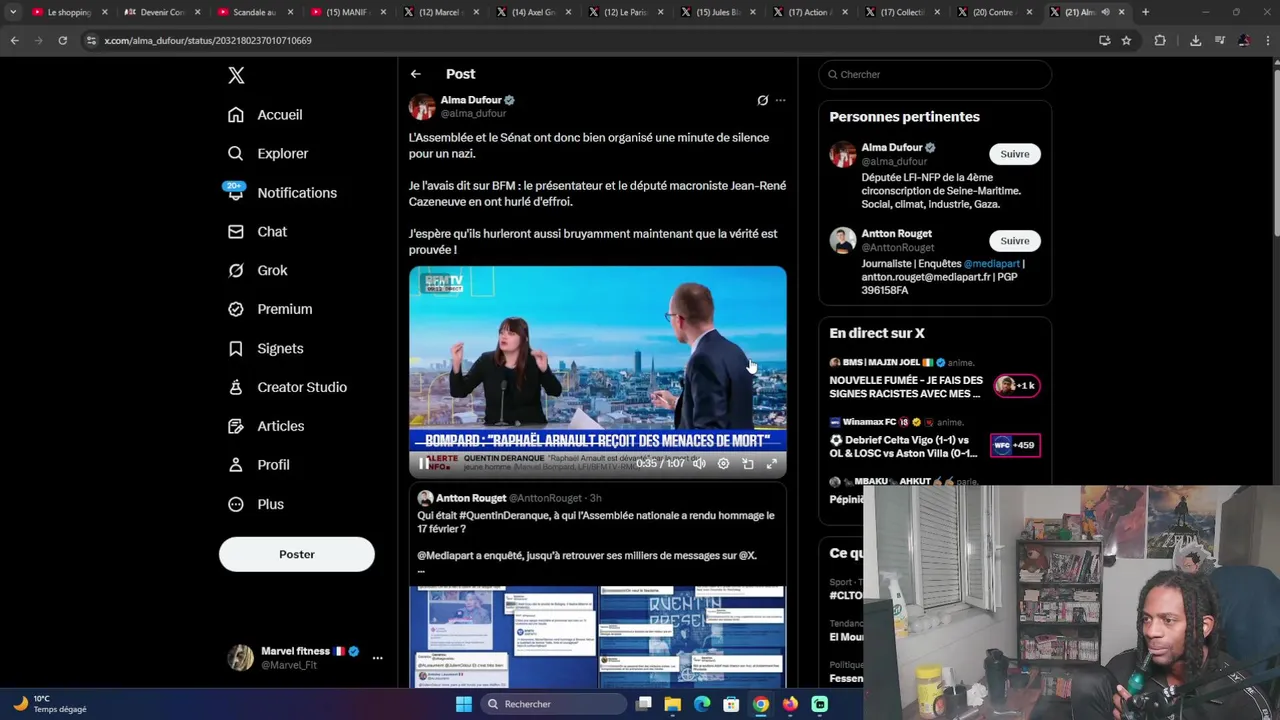The height and width of the screenshot is (720, 1280).
Task: Click the @mediapart mention link
Action: pyautogui.click(x=992, y=264)
